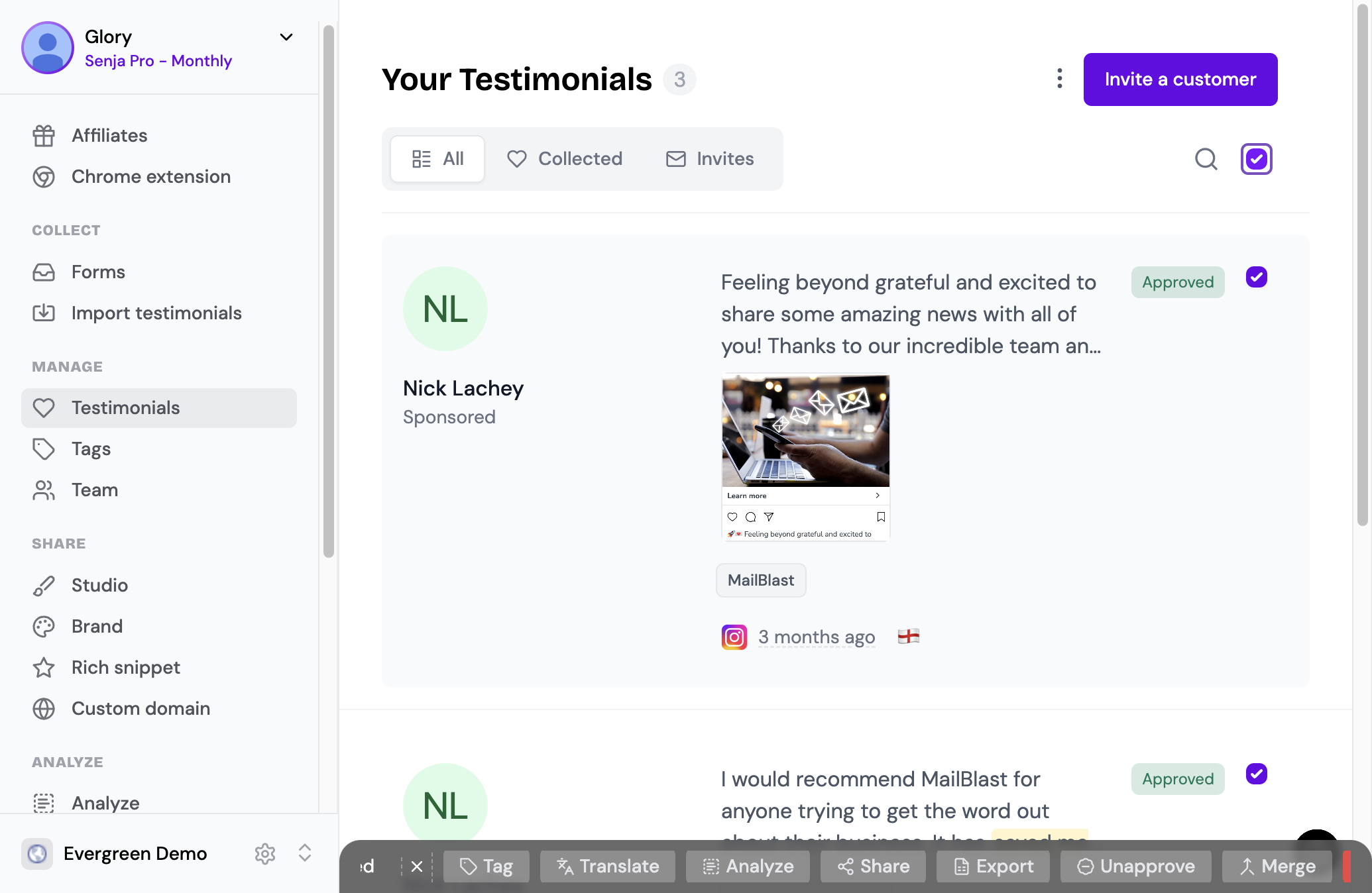Open Forms inbox icon
The image size is (1372, 893).
[44, 272]
